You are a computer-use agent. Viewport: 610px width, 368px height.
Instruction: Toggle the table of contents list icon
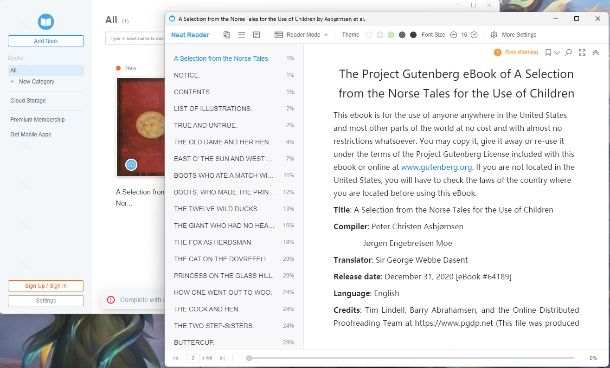(x=242, y=35)
